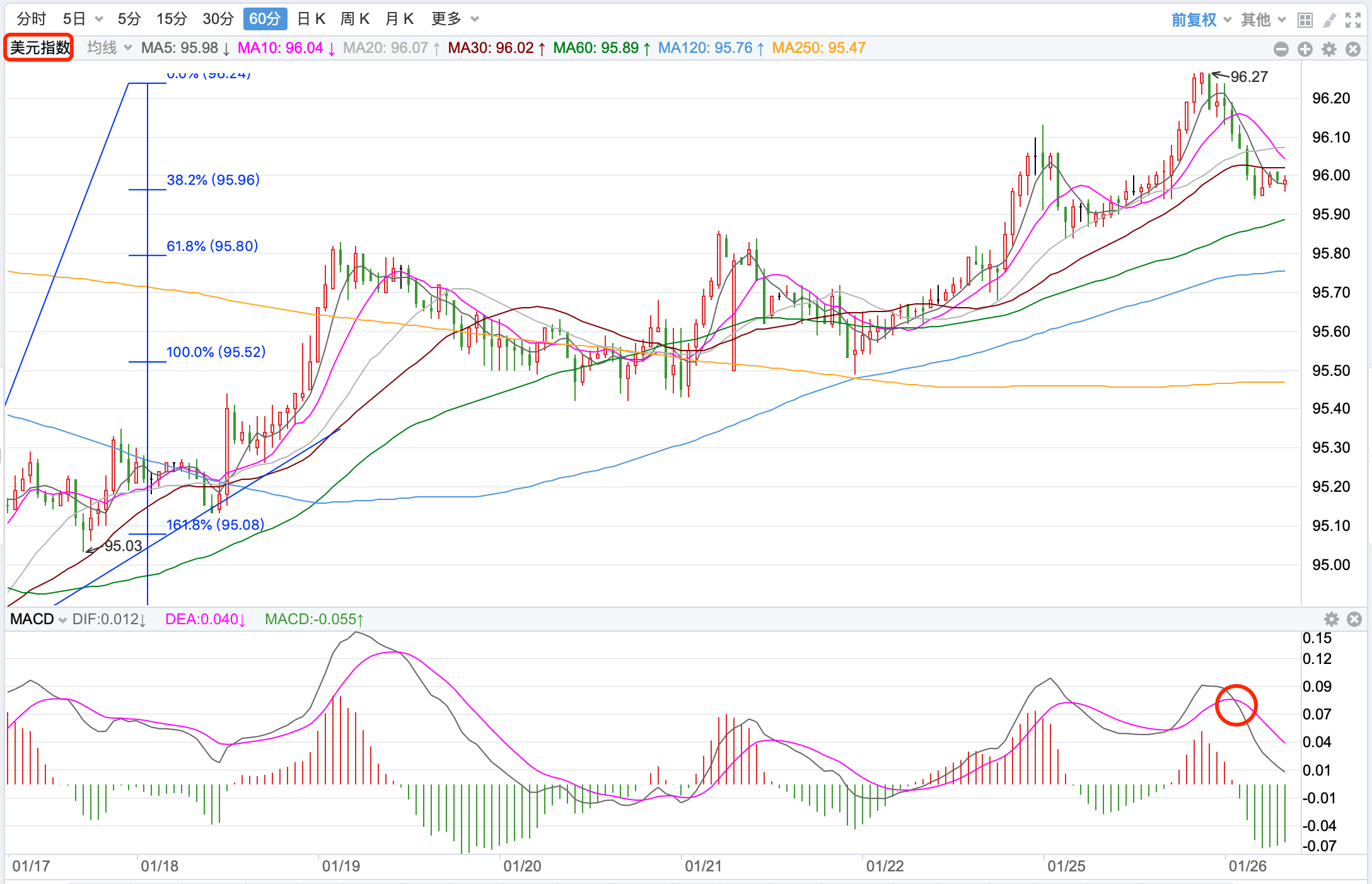Screen dimensions: 1372x884
Task: Open the multi-chart grid layout icon
Action: pyautogui.click(x=1305, y=20)
